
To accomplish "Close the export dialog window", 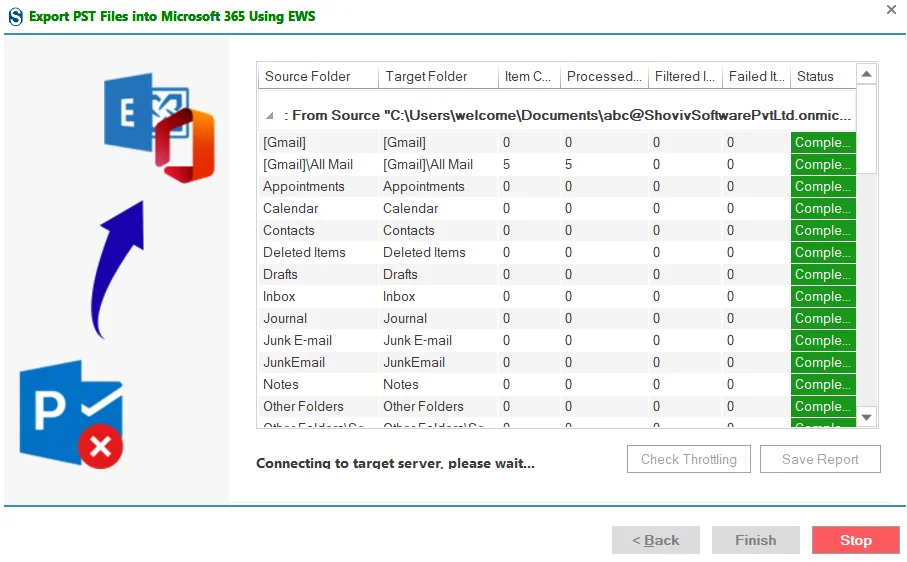I will pyautogui.click(x=891, y=9).
